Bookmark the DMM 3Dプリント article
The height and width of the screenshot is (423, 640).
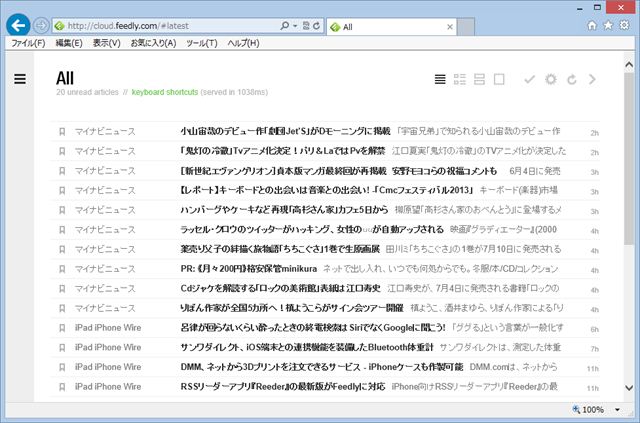pyautogui.click(x=62, y=367)
